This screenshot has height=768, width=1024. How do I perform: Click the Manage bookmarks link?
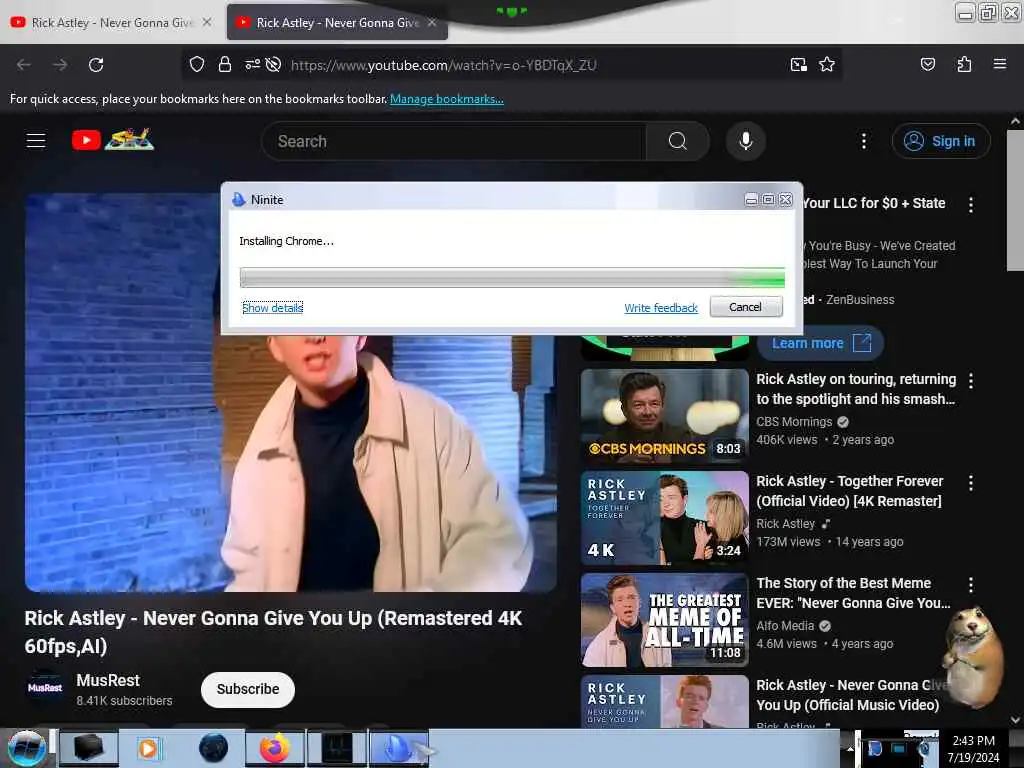[447, 99]
